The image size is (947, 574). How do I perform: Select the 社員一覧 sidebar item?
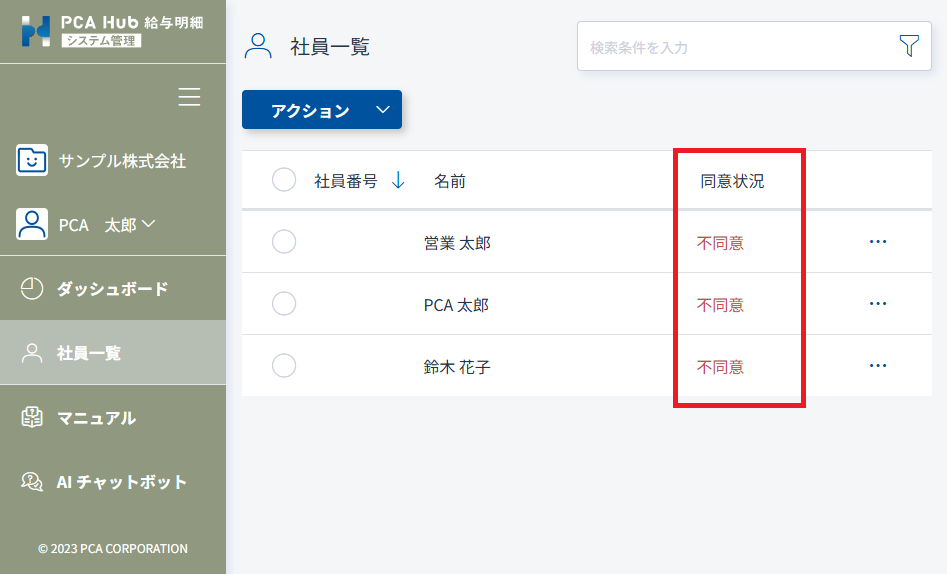(x=113, y=352)
